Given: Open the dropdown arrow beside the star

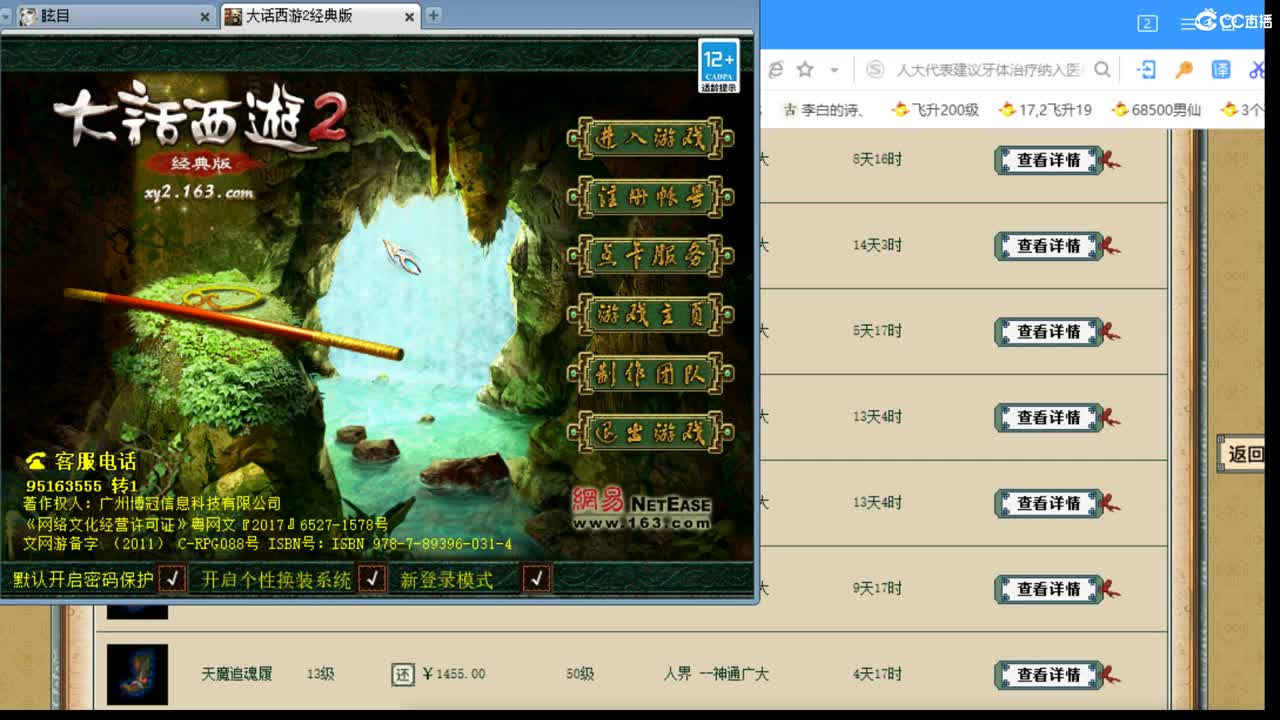Looking at the screenshot, I should point(834,70).
